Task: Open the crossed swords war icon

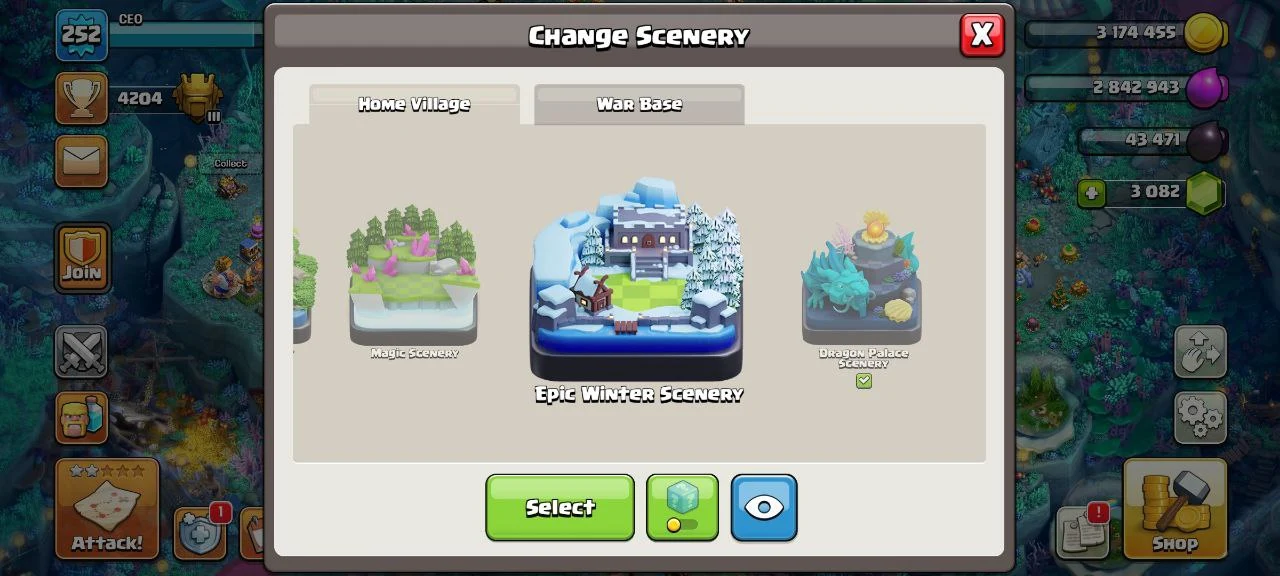Action: click(81, 351)
